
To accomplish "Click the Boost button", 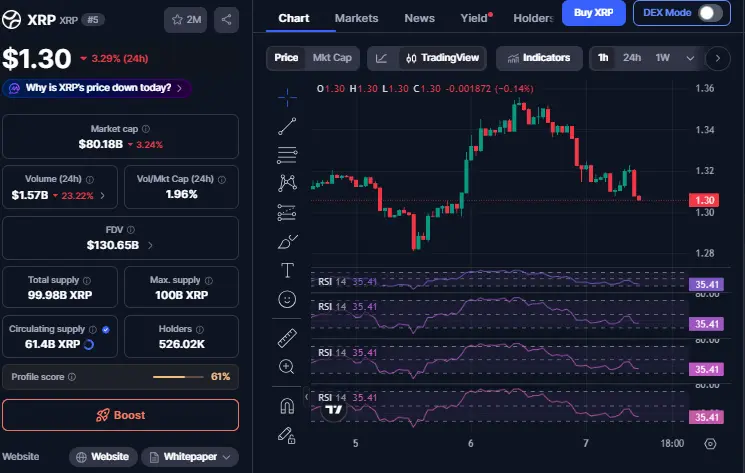I will point(120,415).
